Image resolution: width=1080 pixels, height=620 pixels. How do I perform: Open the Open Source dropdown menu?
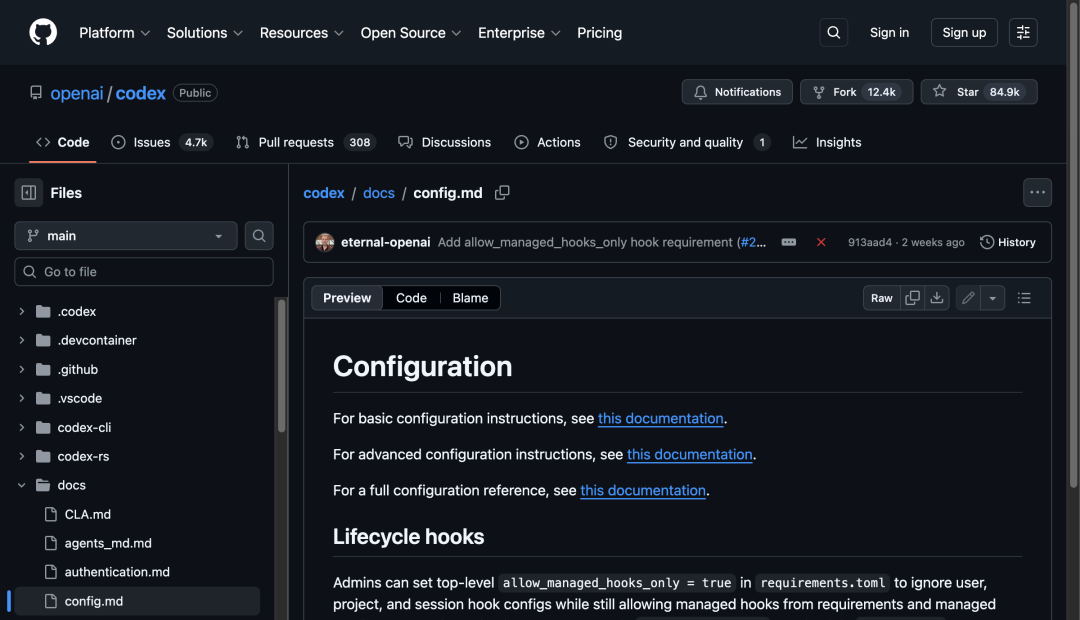point(411,33)
